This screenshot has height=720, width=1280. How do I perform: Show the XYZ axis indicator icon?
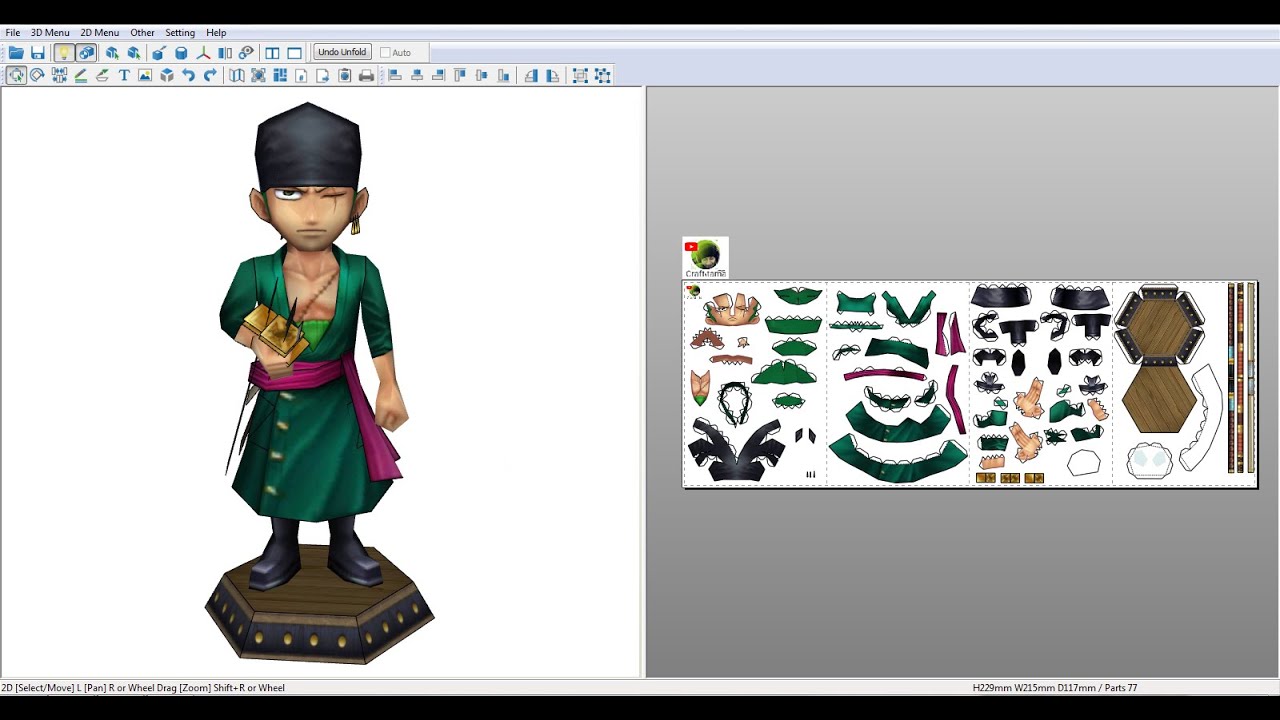coord(203,53)
